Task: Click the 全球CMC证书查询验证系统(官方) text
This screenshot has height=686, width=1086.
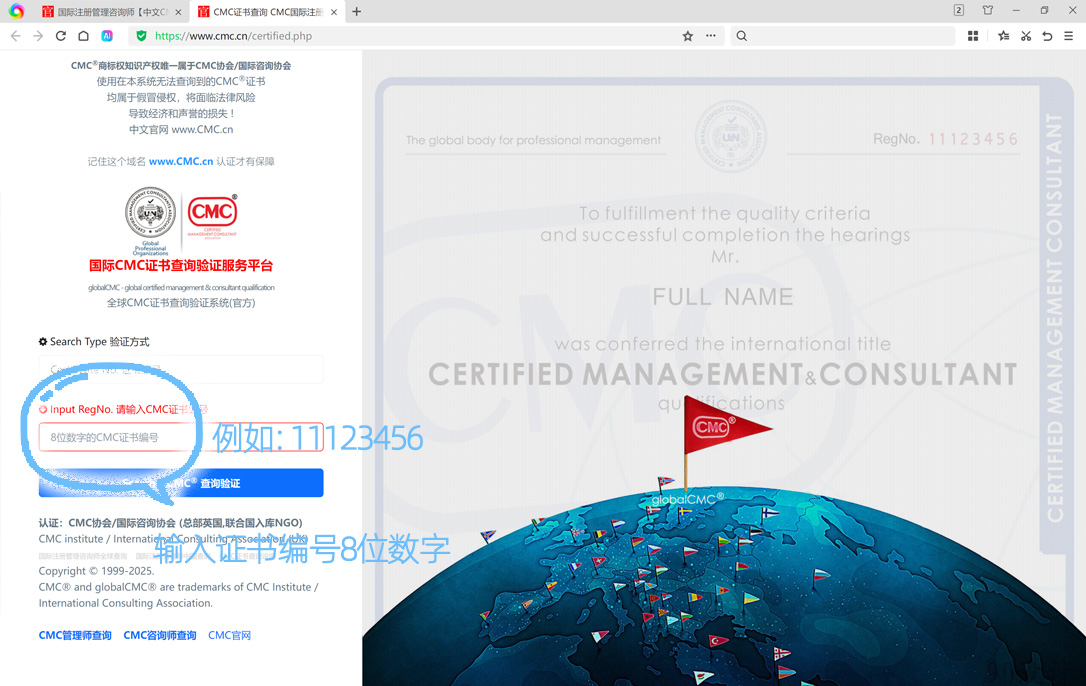Action: [x=181, y=303]
